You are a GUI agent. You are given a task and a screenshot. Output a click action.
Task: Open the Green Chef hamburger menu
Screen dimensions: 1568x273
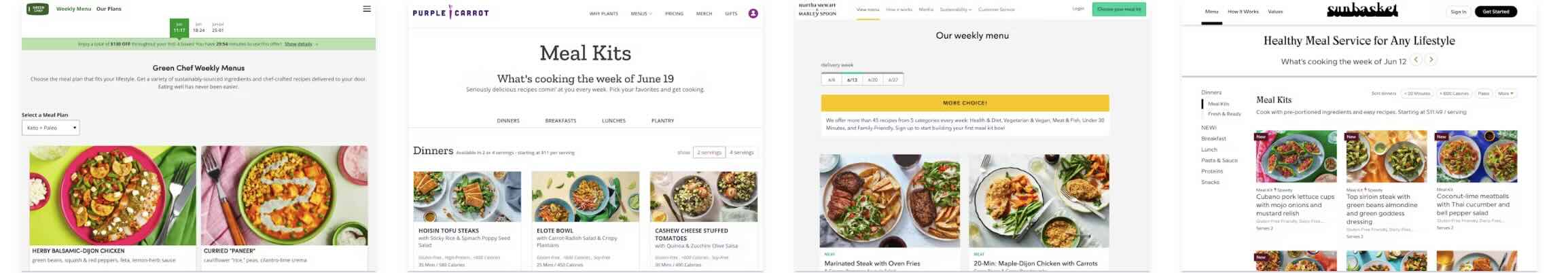367,9
